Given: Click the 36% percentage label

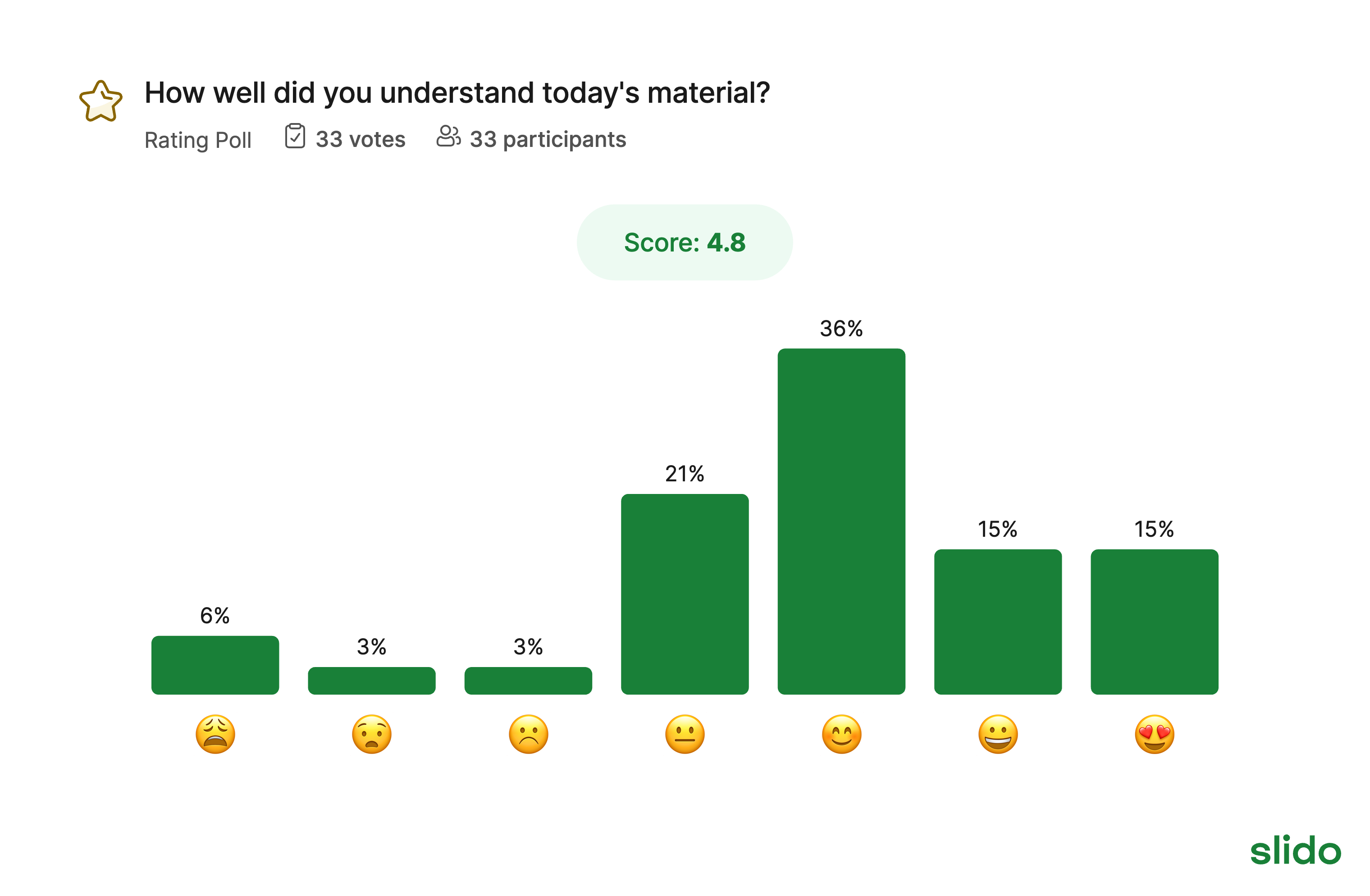Looking at the screenshot, I should click(x=841, y=329).
